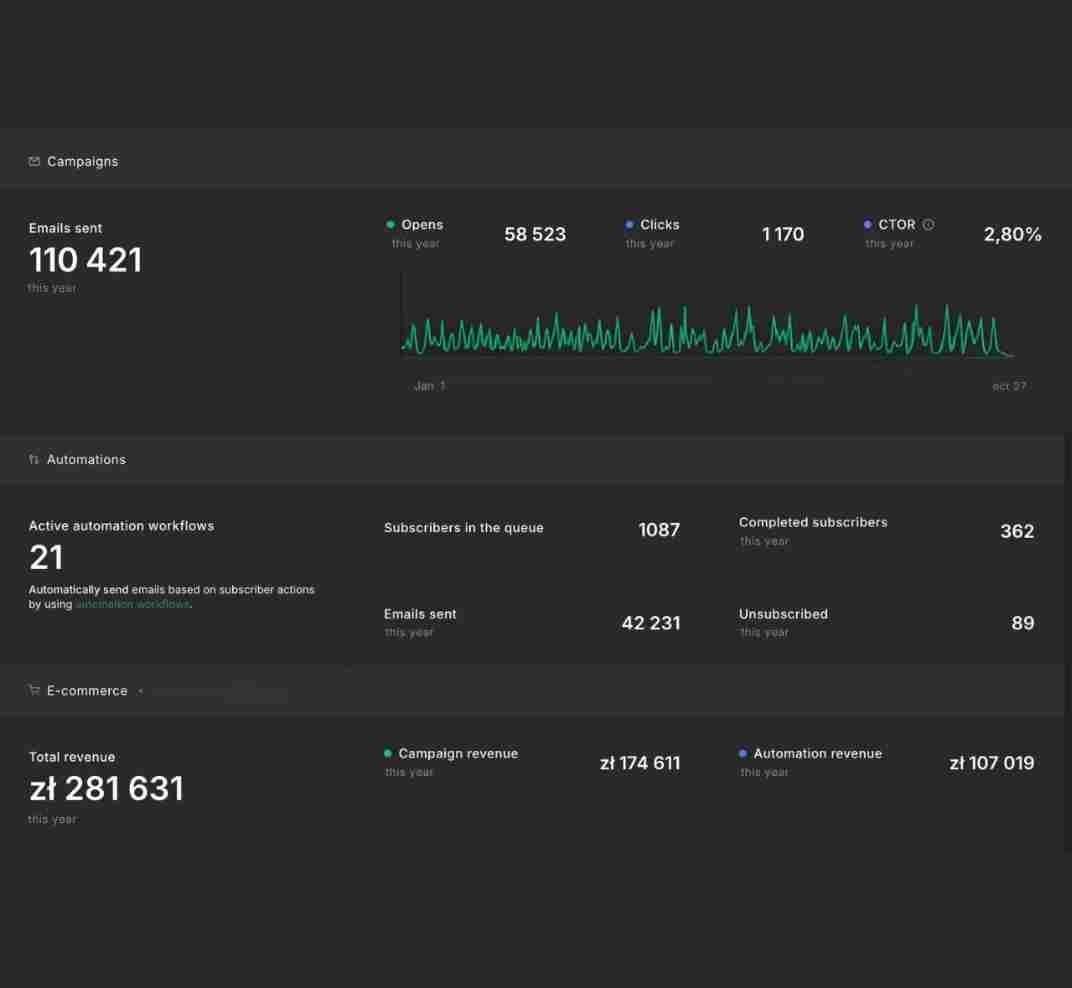Viewport: 1072px width, 988px height.
Task: Expand the E-commerce store dropdown
Action: coord(140,691)
